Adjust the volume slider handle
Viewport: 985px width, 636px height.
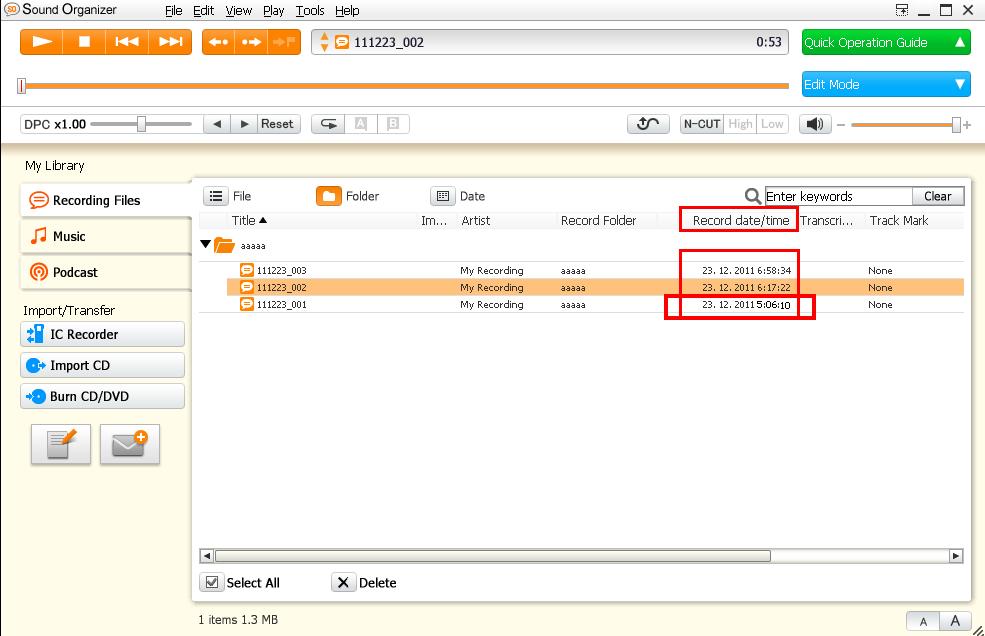tap(955, 124)
